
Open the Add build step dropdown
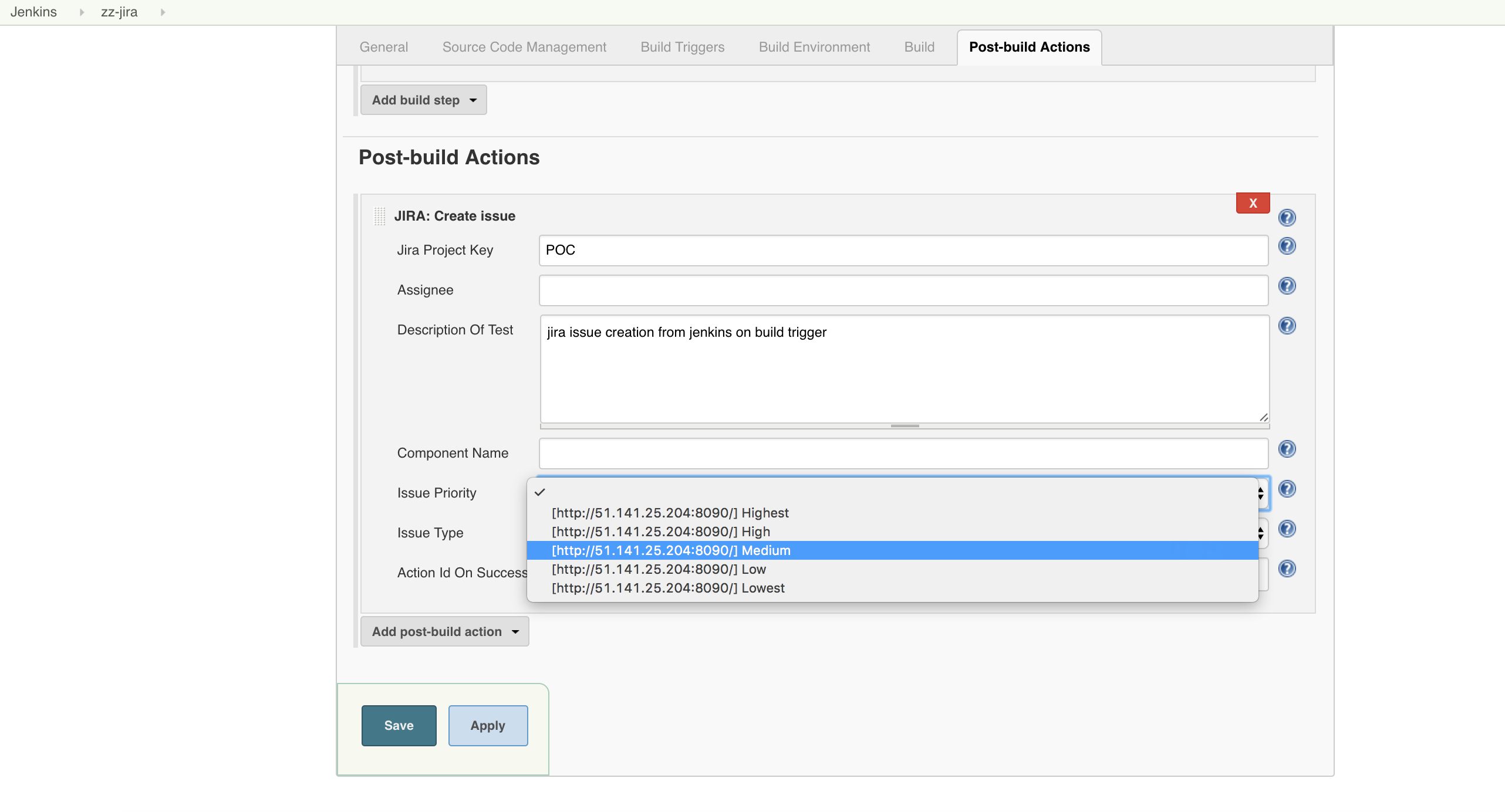click(423, 100)
